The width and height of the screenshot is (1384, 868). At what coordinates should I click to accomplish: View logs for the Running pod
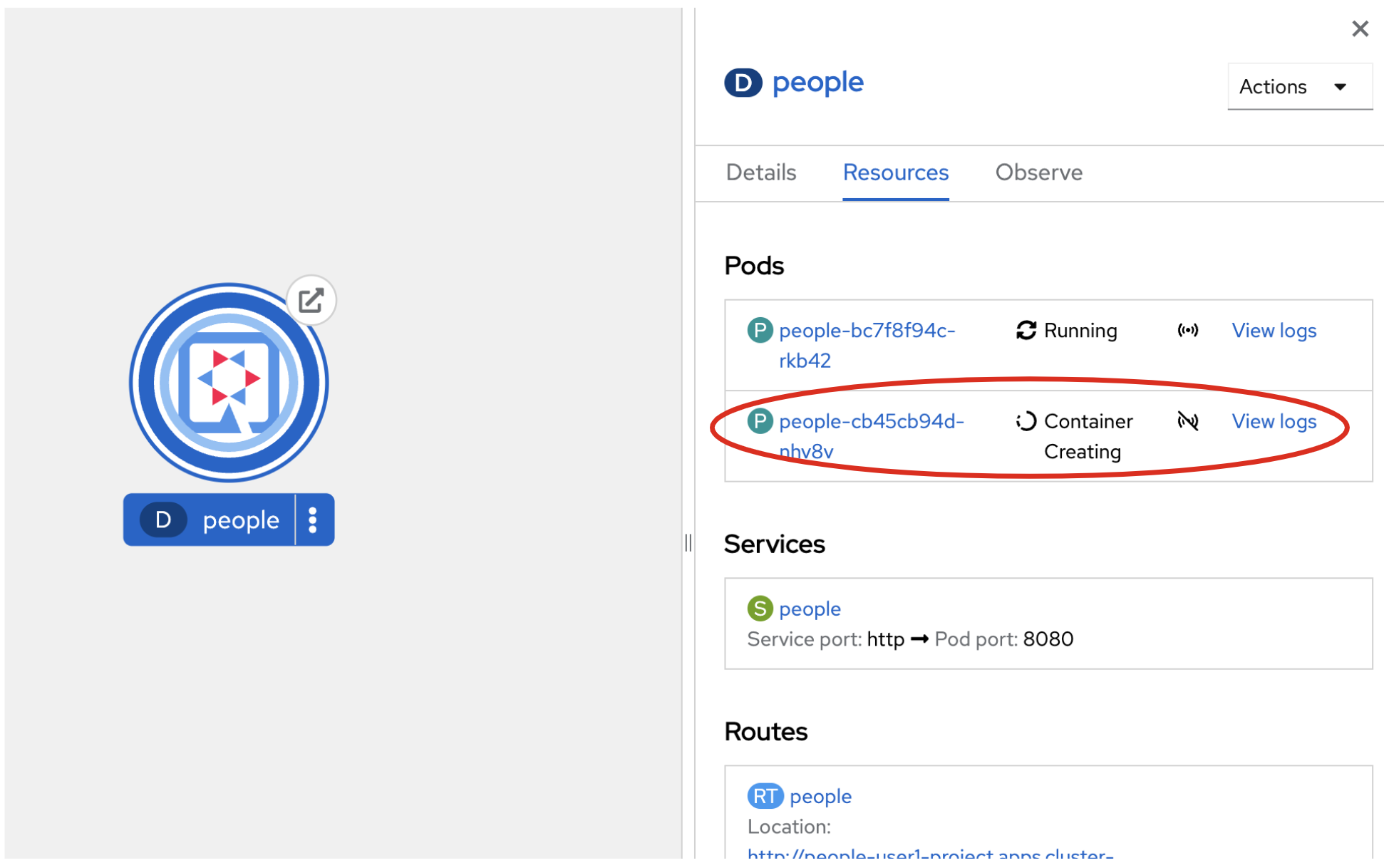tap(1274, 331)
